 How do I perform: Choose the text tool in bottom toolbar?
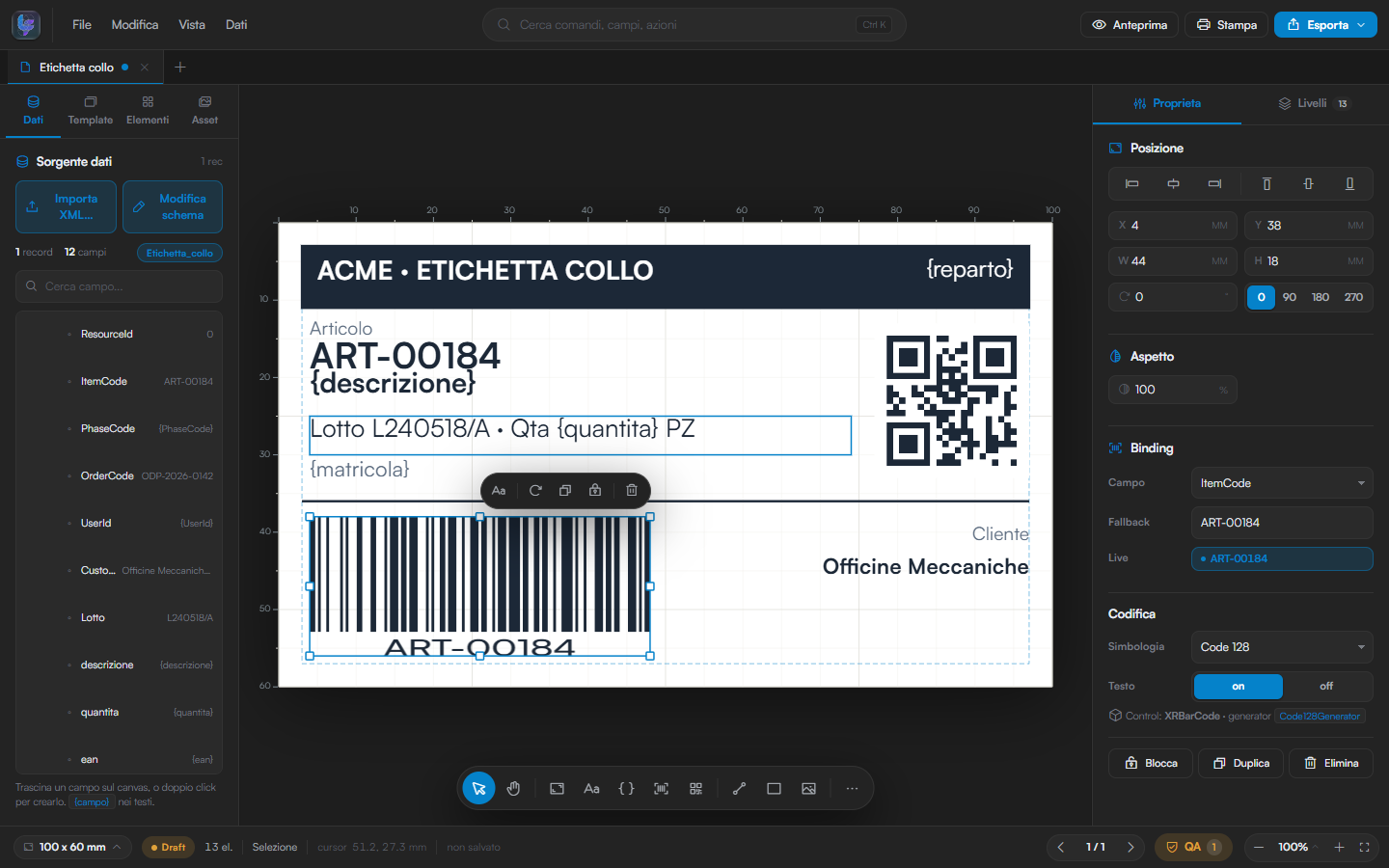(x=591, y=788)
